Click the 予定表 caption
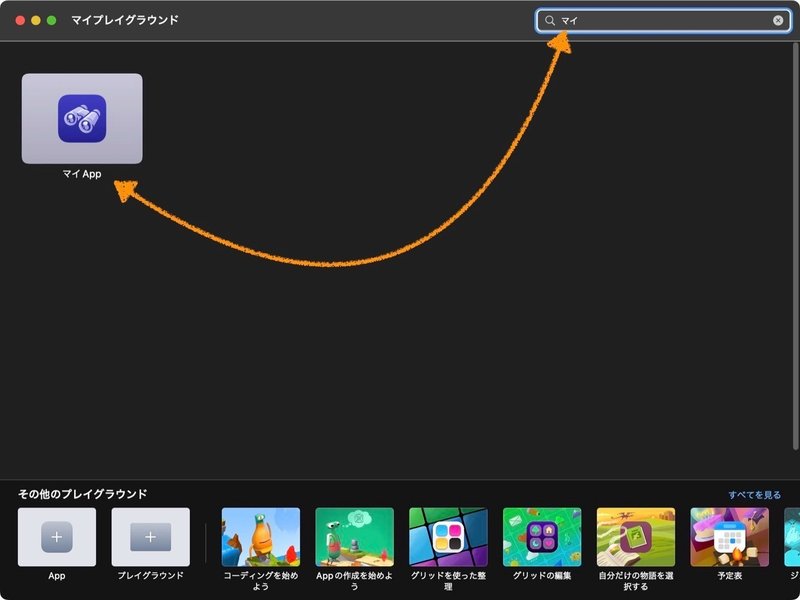This screenshot has width=800, height=600. tap(730, 576)
